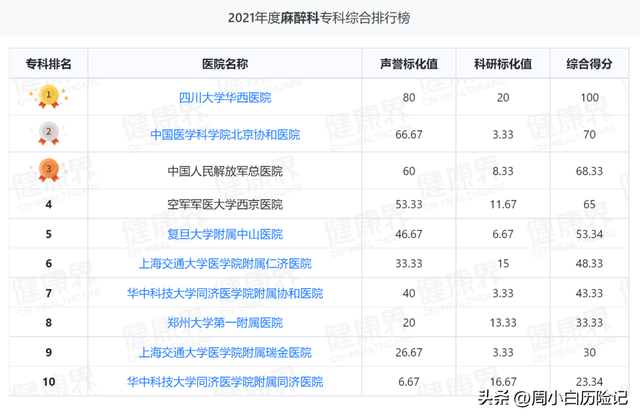Click composite score 48.33 value
Image resolution: width=640 pixels, height=418 pixels.
(589, 263)
